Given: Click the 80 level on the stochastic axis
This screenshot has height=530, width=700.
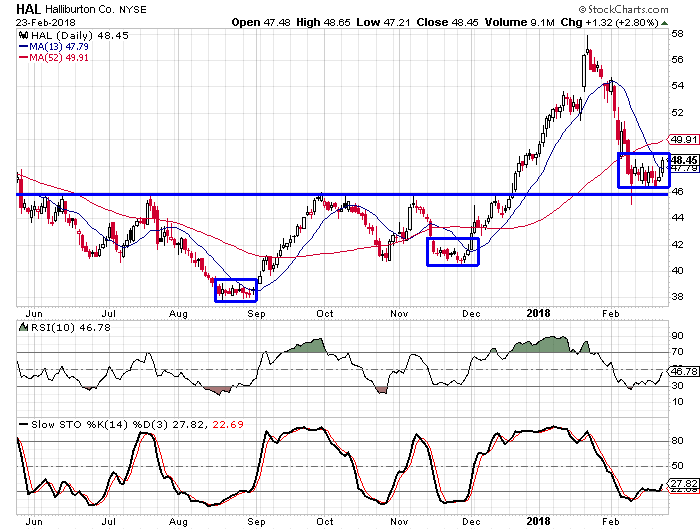Looking at the screenshot, I should click(678, 441).
